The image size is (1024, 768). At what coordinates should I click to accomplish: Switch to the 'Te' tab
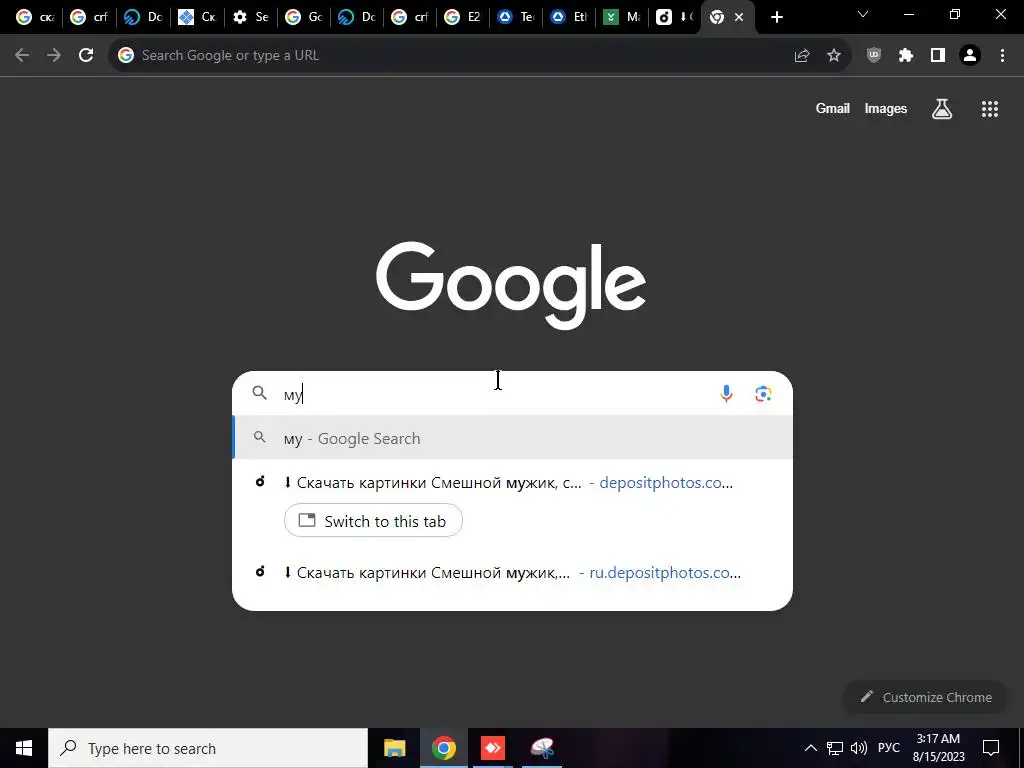tap(516, 17)
